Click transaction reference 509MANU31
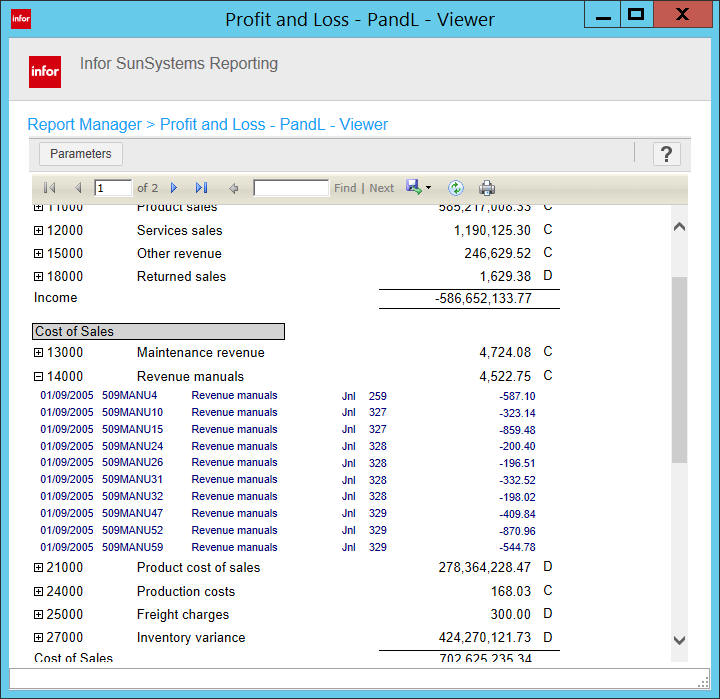The height and width of the screenshot is (699, 720). pos(132,479)
